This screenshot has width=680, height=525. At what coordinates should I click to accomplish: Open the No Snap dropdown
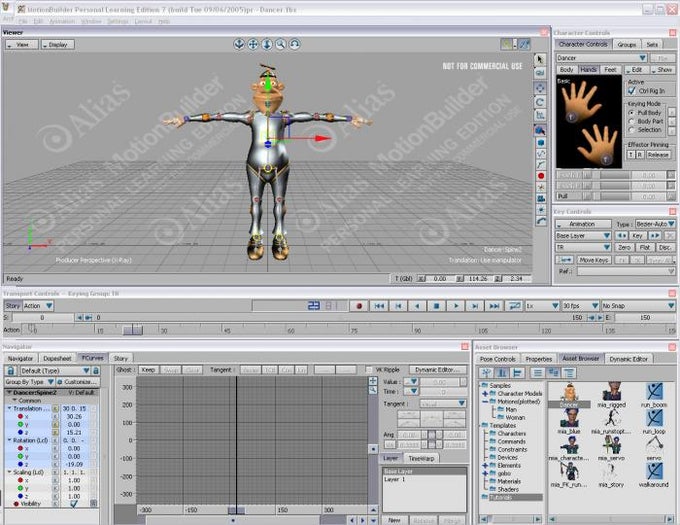638,306
